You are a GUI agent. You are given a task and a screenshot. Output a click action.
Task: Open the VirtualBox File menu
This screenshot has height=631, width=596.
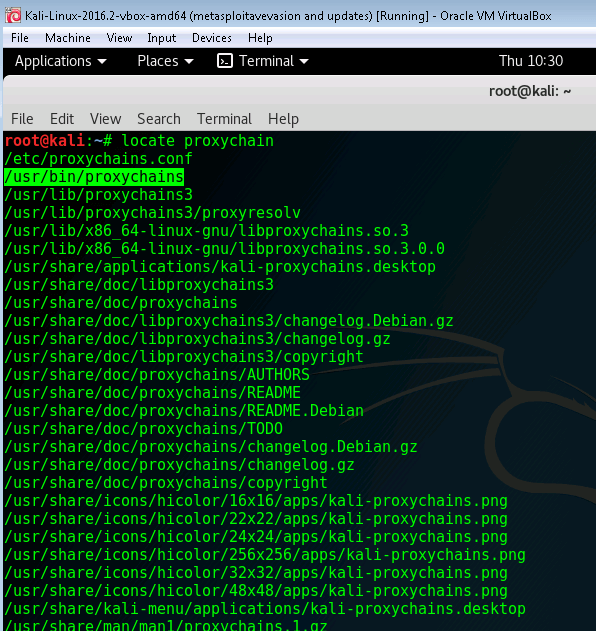coord(20,38)
